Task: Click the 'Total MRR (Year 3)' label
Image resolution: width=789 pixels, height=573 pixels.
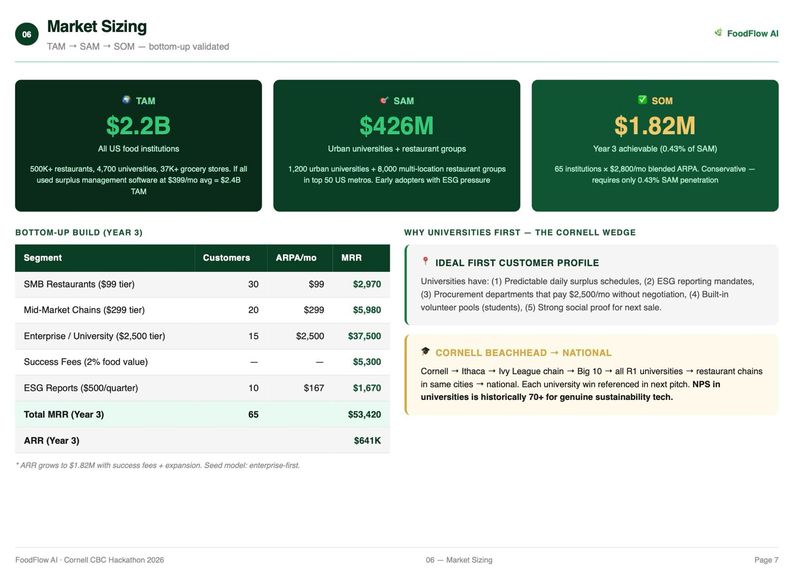Action: click(x=63, y=415)
